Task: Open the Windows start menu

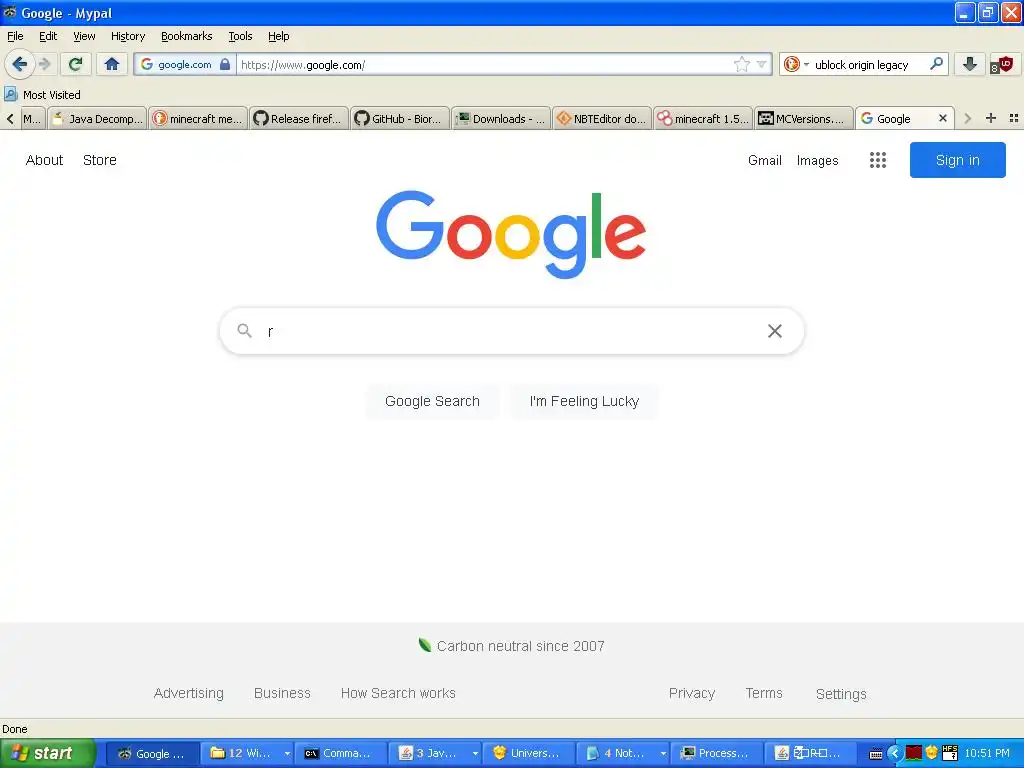Action: coord(47,754)
